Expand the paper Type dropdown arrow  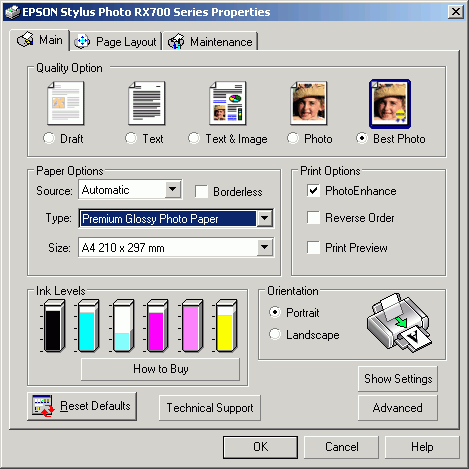click(x=265, y=219)
